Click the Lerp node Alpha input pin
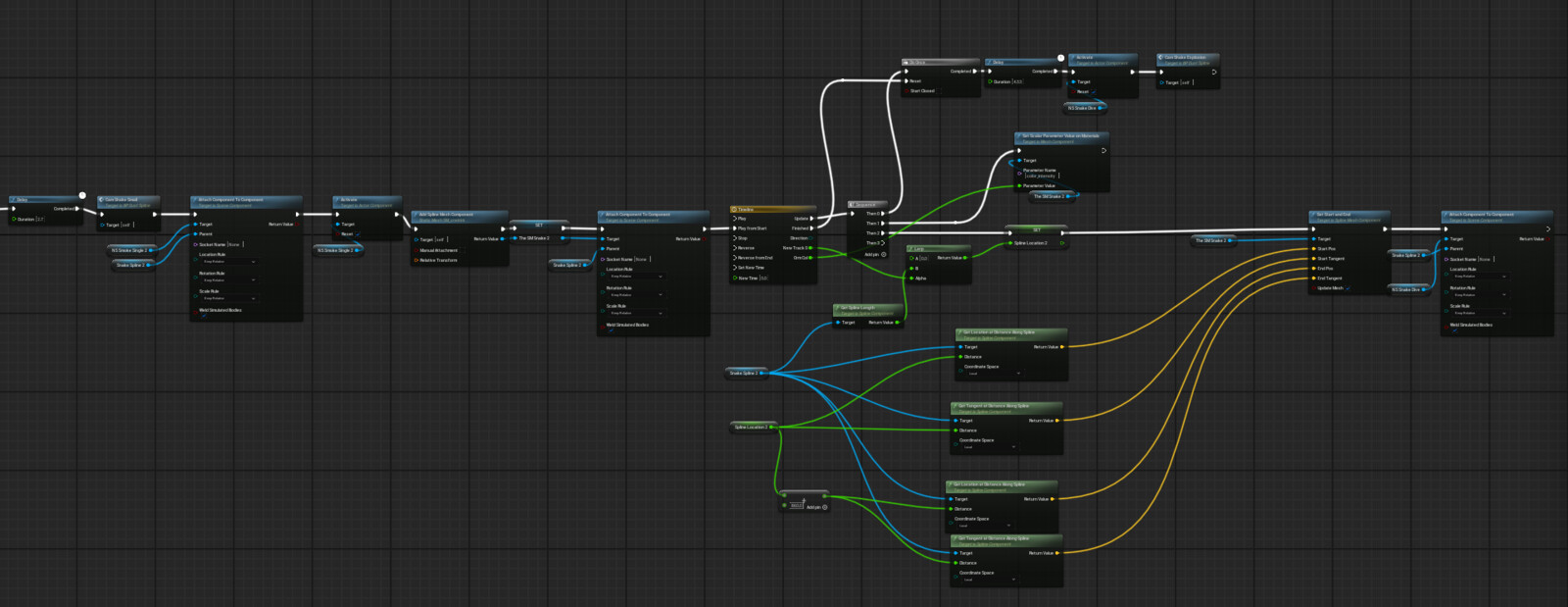Screen dimensions: 1568x607 pyautogui.click(x=911, y=278)
